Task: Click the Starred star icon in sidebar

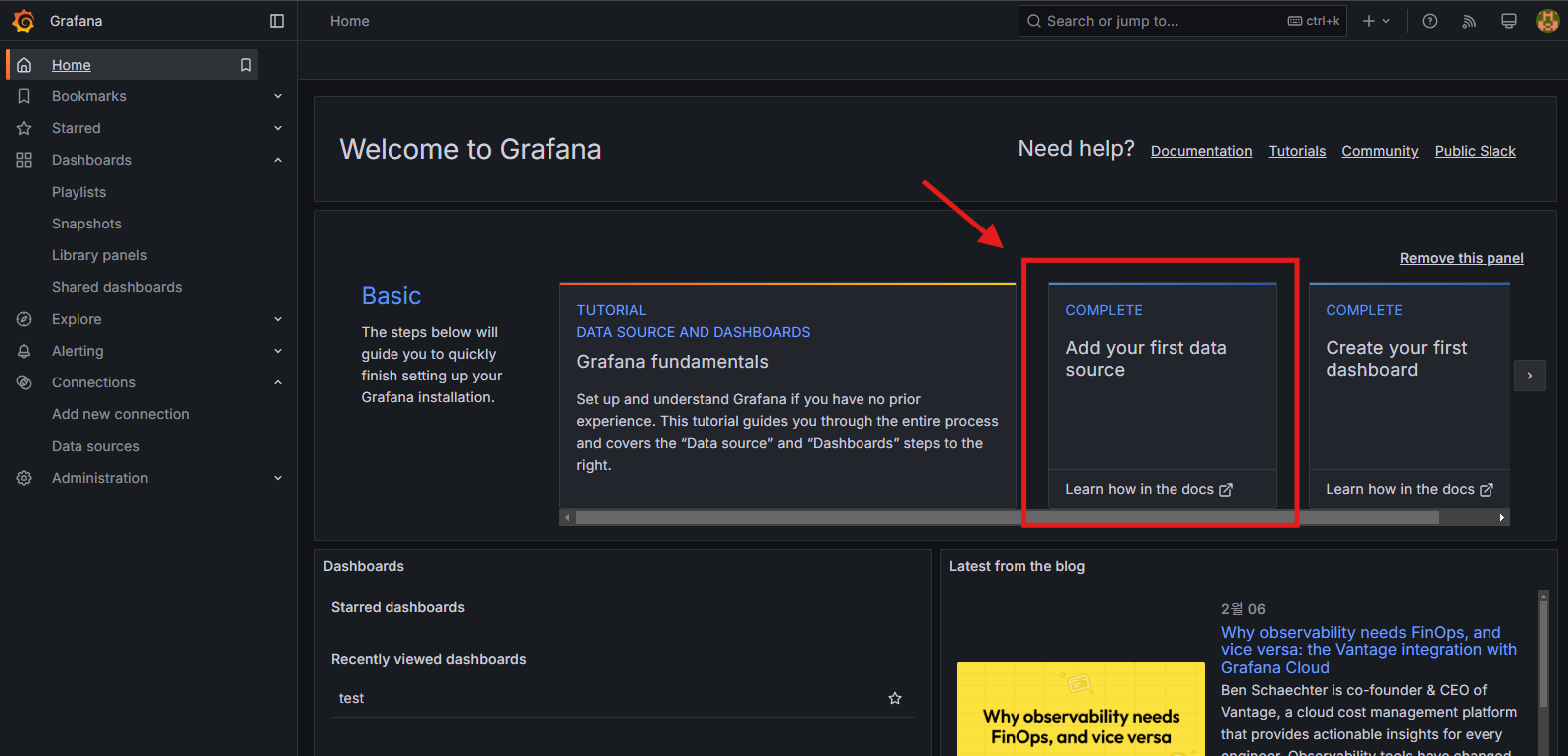Action: 25,128
